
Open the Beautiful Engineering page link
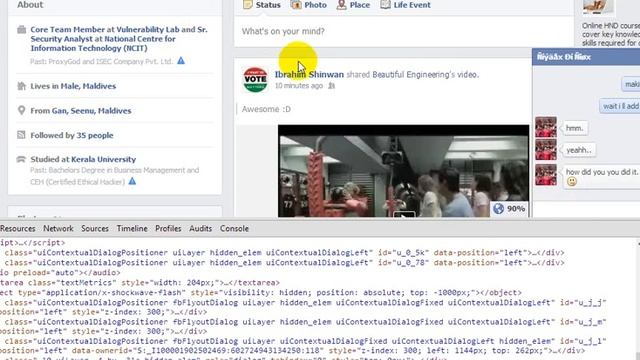tap(411, 75)
